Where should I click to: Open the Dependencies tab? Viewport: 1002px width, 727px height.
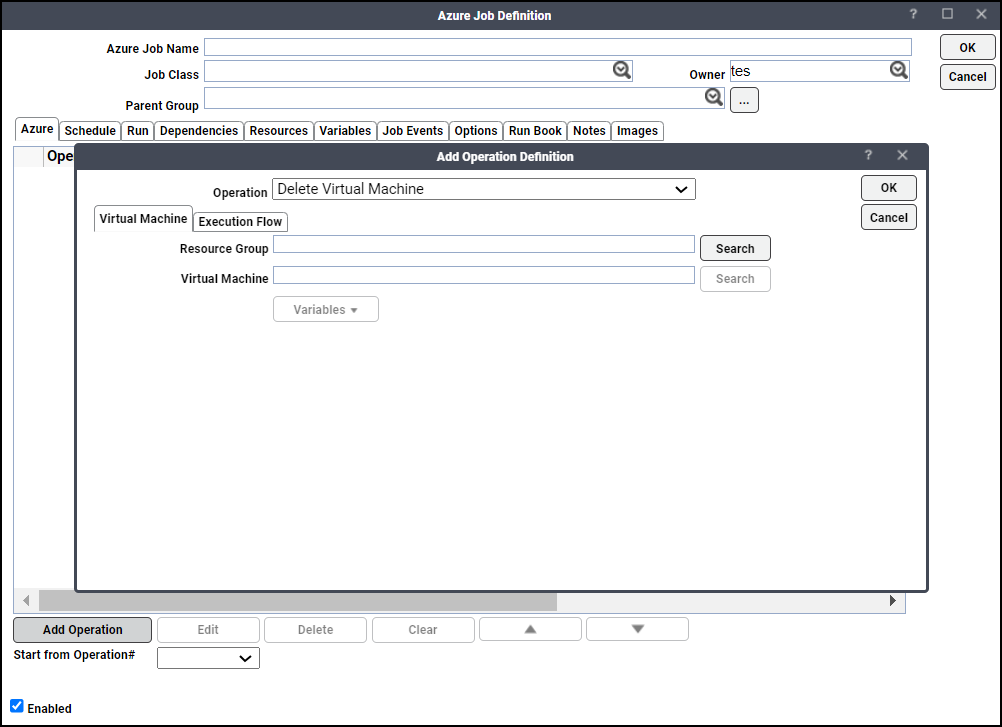click(199, 131)
